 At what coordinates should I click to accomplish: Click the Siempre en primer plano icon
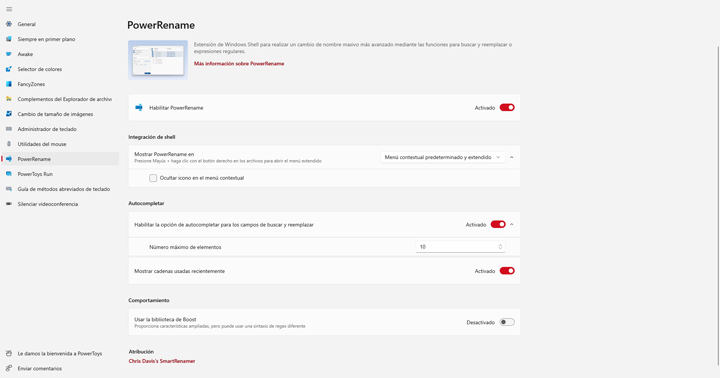click(9, 39)
